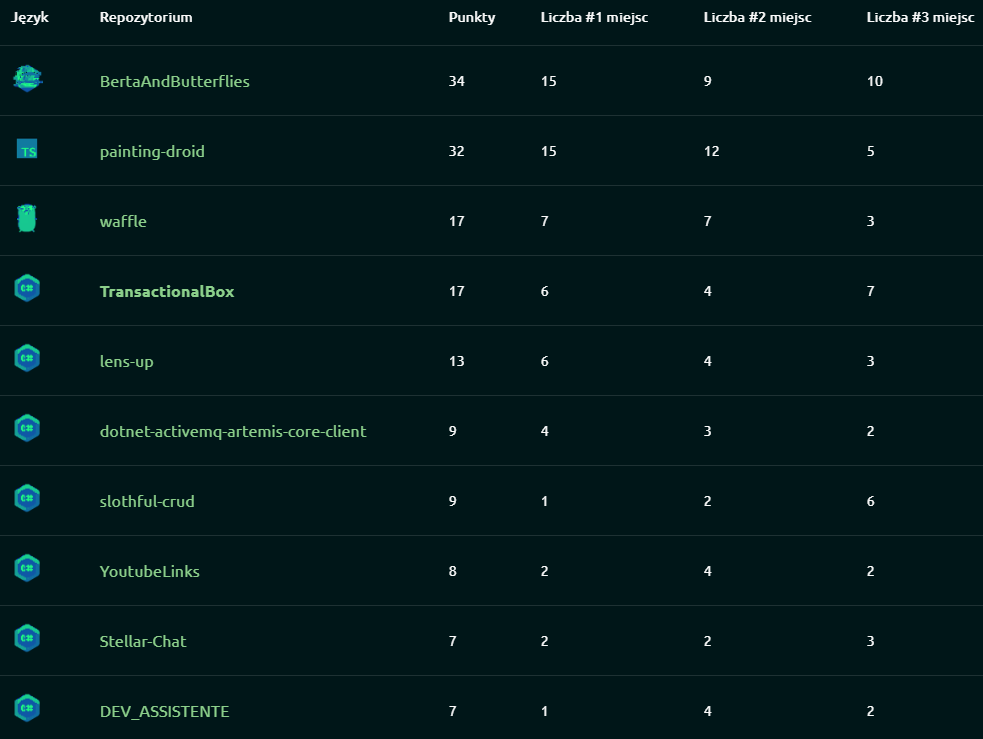Open the slothful-crud repository link
The height and width of the screenshot is (739, 983).
tap(147, 501)
